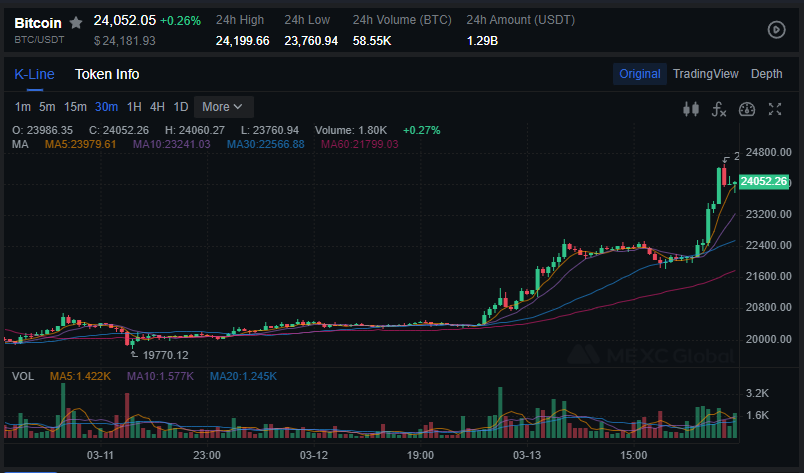
Task: Select the K-Line tab
Action: [34, 74]
